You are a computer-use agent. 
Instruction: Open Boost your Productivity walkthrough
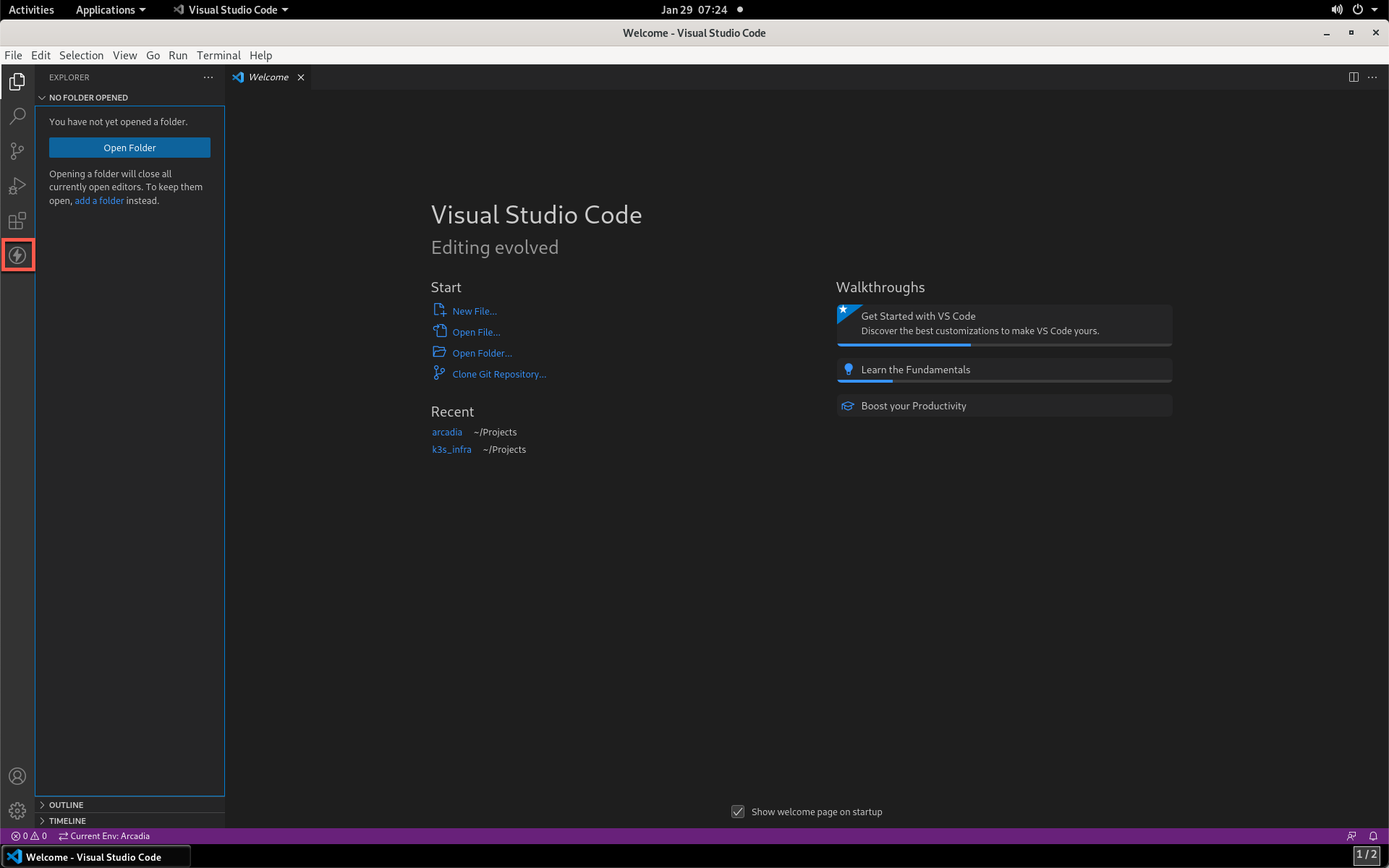coord(1004,406)
